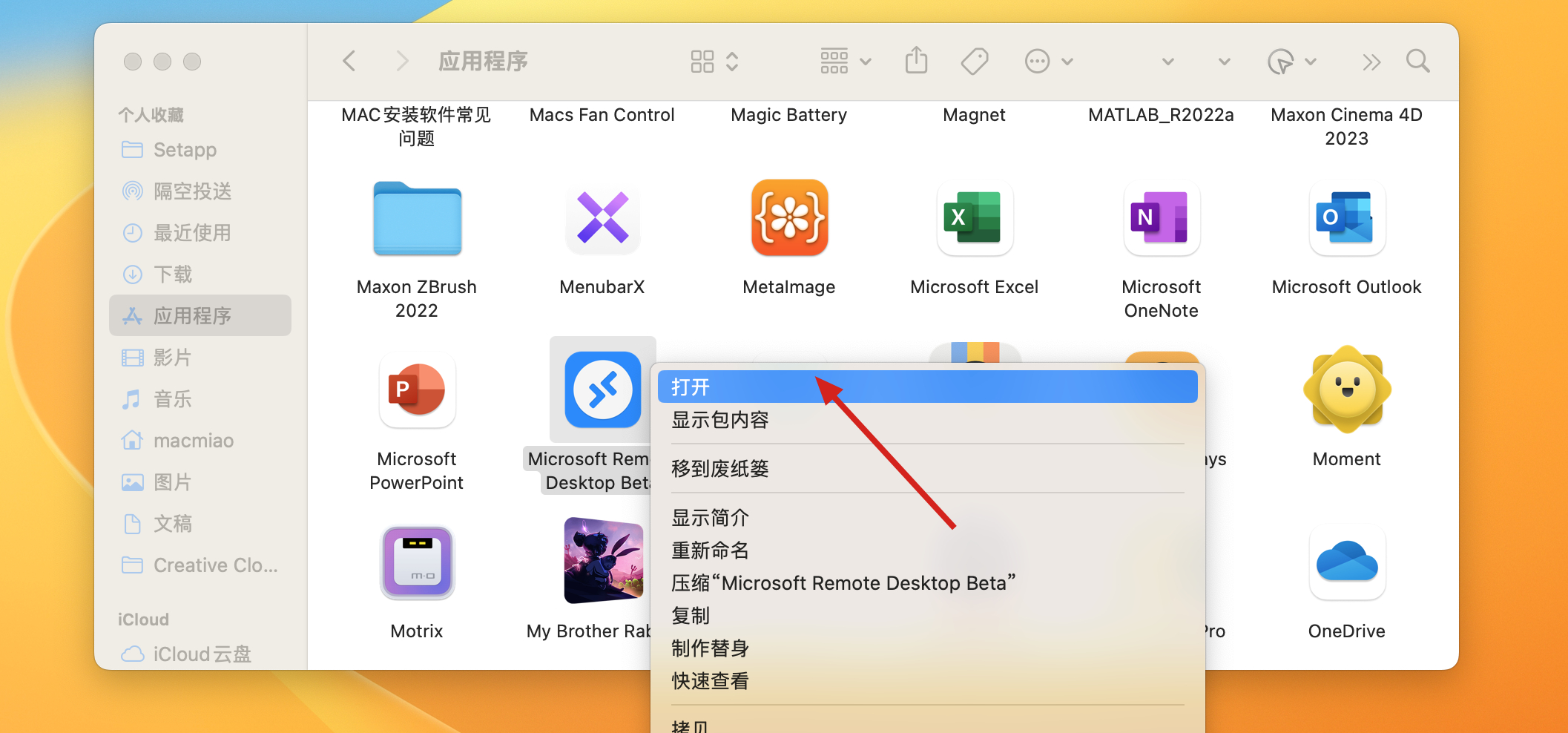The width and height of the screenshot is (1568, 733).
Task: Click the tag icon in toolbar
Action: tap(975, 61)
